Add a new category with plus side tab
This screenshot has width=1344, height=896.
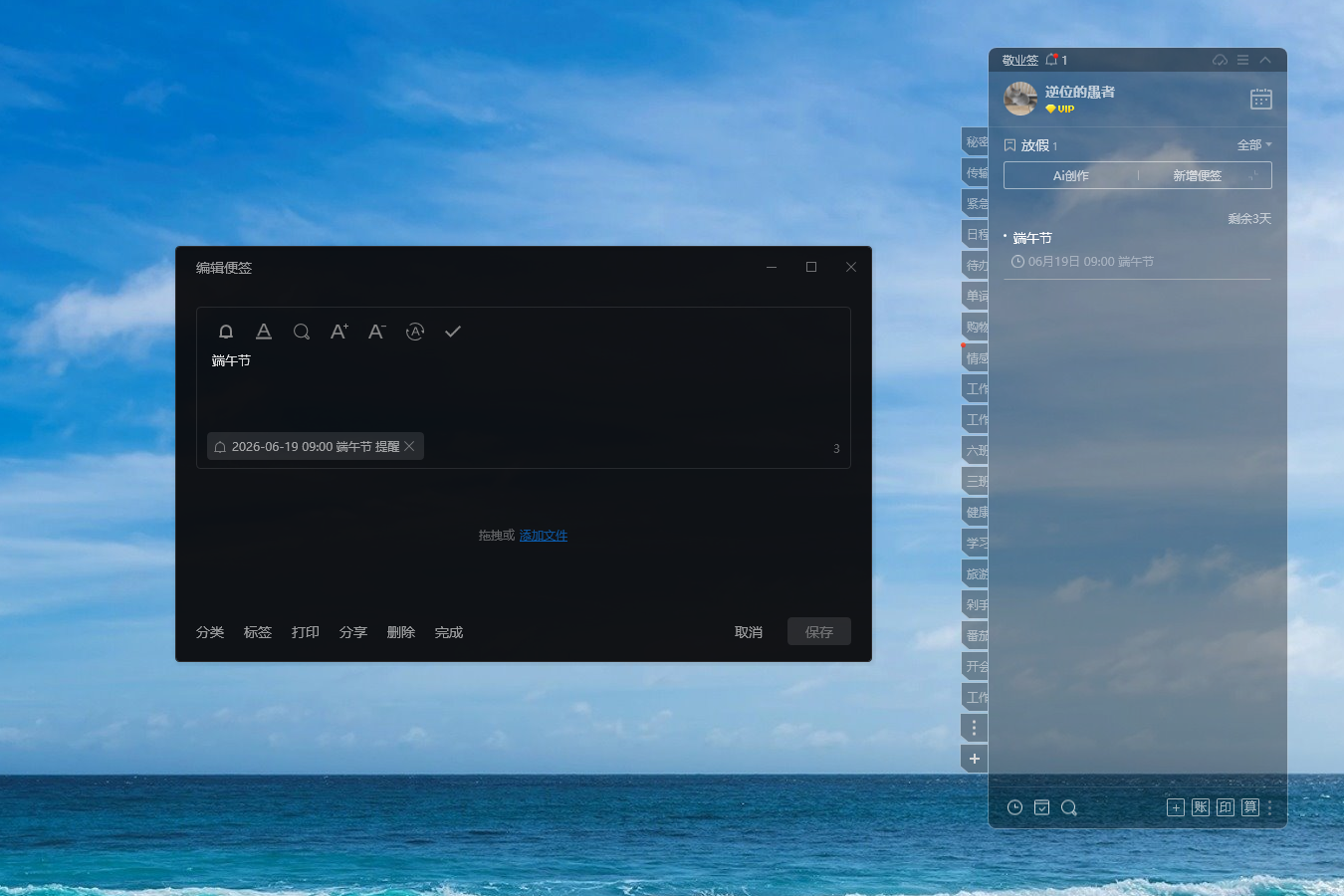click(975, 759)
